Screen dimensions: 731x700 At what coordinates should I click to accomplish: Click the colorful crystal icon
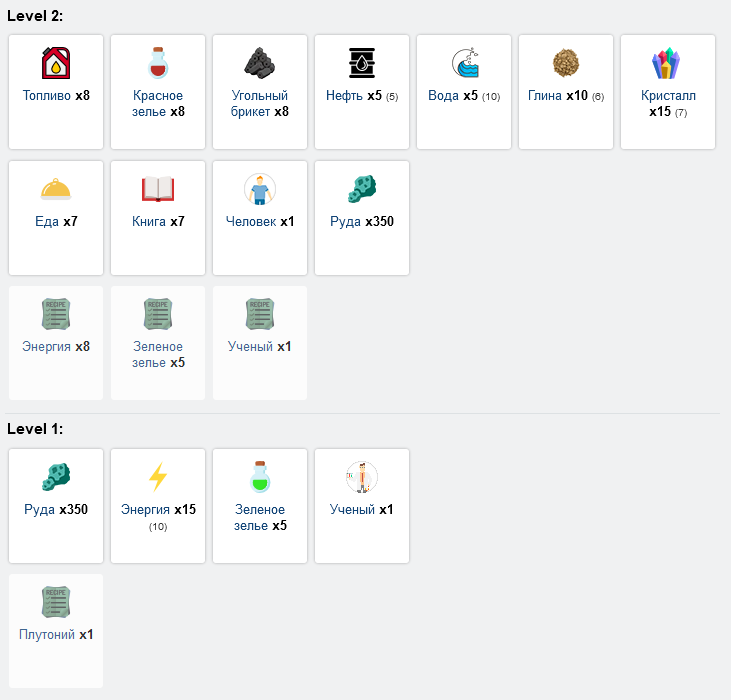666,63
